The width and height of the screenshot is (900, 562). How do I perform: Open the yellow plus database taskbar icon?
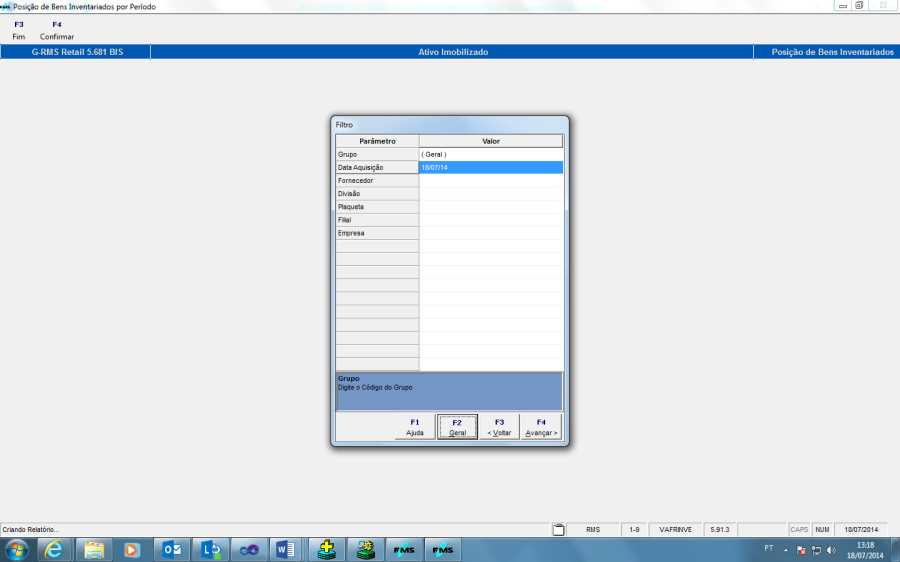[x=327, y=550]
